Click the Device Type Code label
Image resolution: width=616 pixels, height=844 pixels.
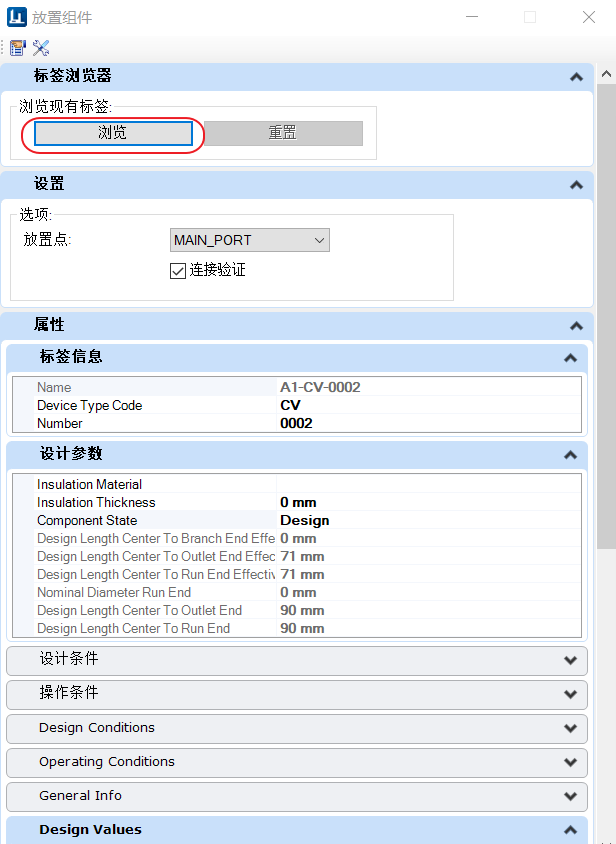[90, 405]
